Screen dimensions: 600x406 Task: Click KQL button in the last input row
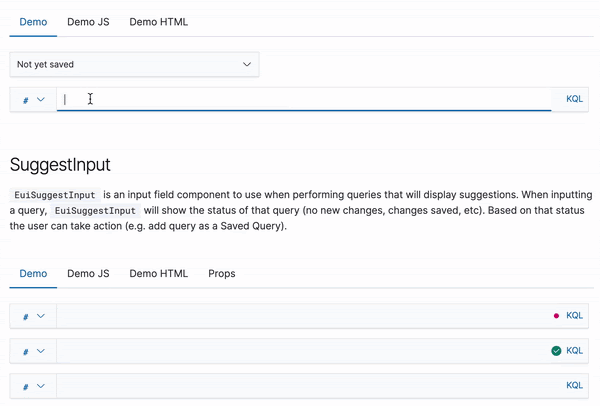[x=574, y=385]
